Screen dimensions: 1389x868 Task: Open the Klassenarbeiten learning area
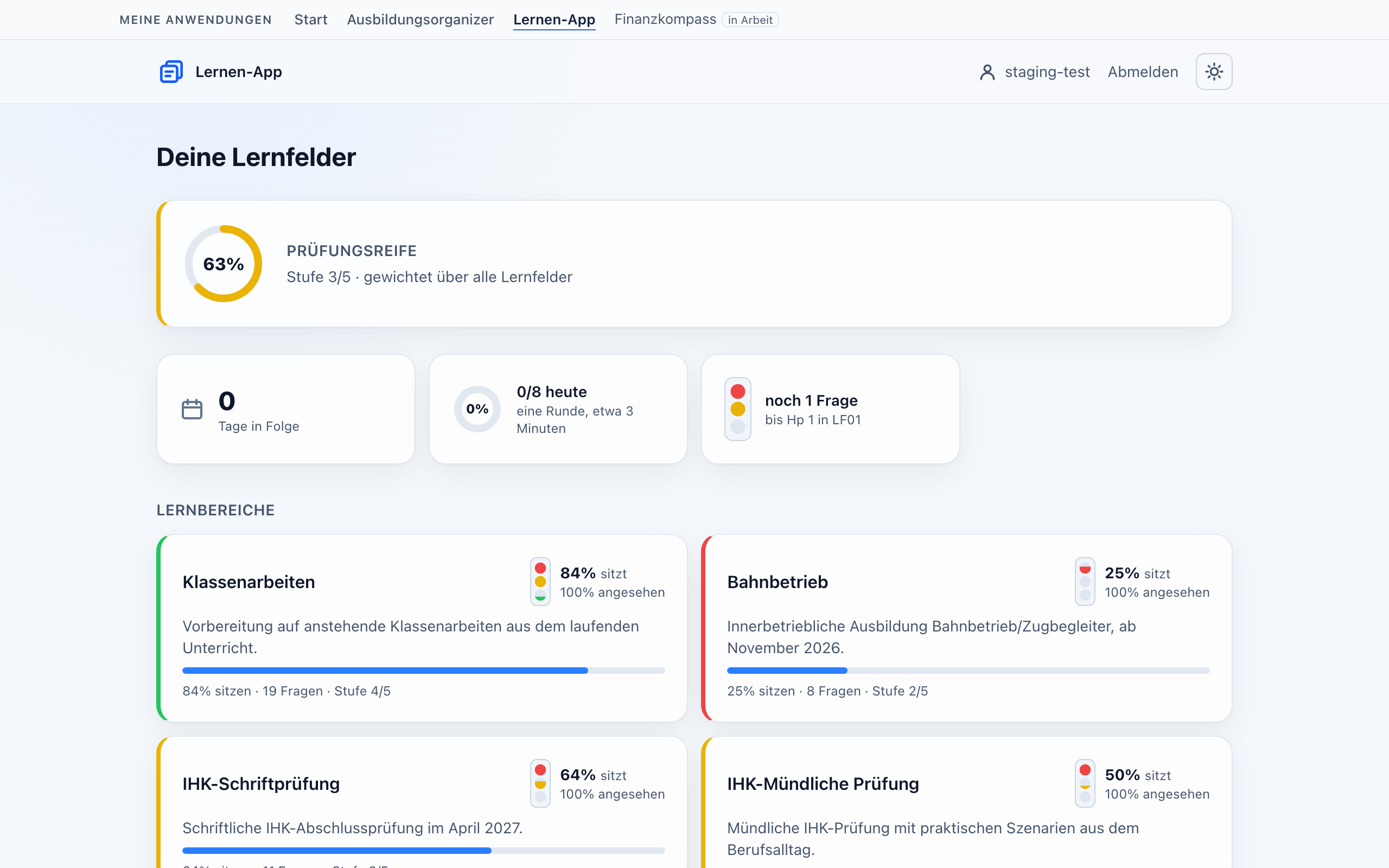point(422,628)
